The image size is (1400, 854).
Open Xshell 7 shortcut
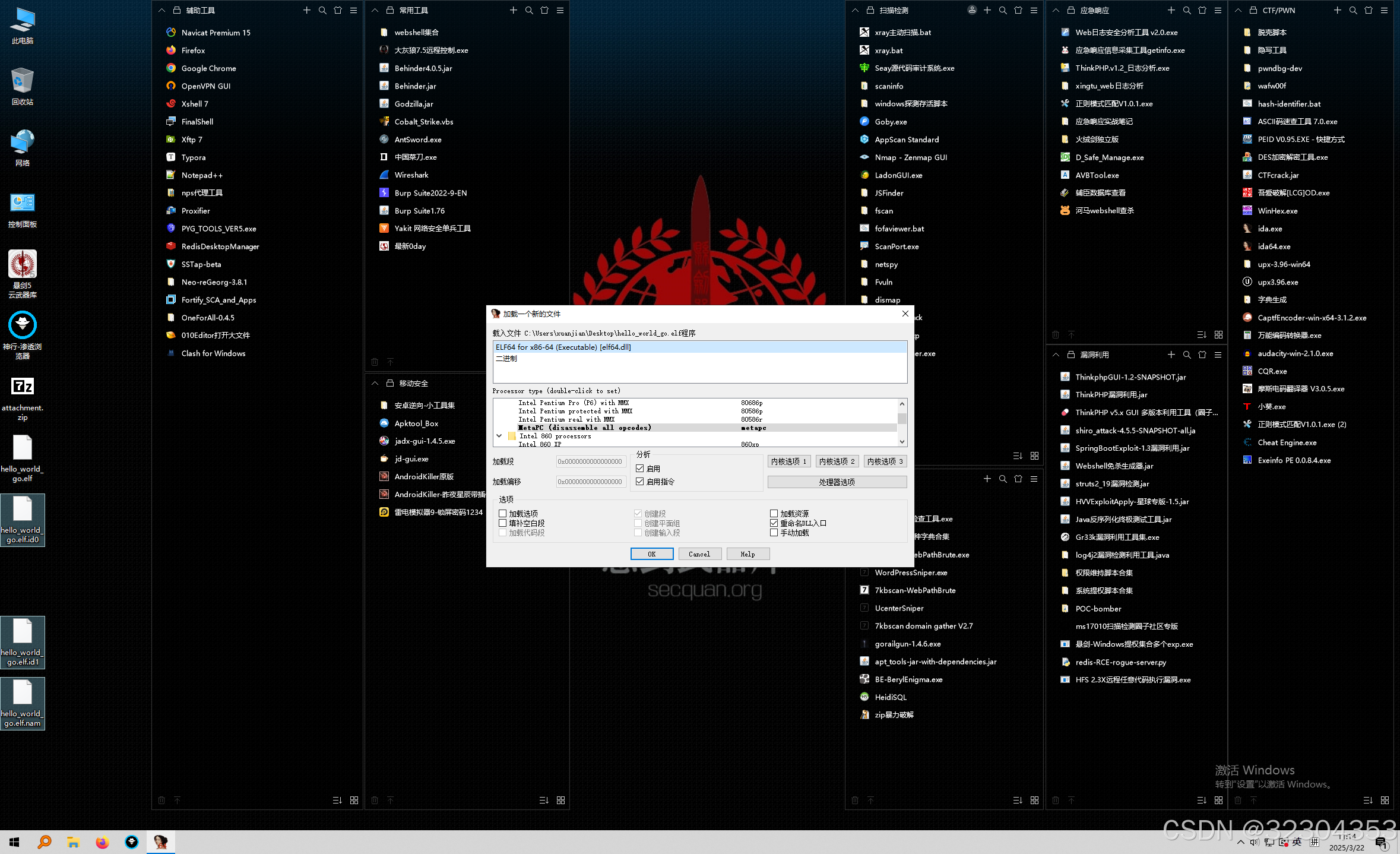(195, 103)
